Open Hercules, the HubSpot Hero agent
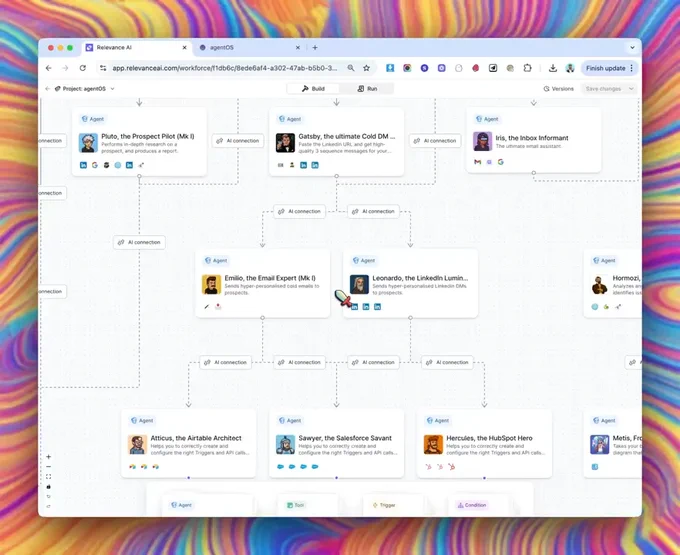 [484, 444]
